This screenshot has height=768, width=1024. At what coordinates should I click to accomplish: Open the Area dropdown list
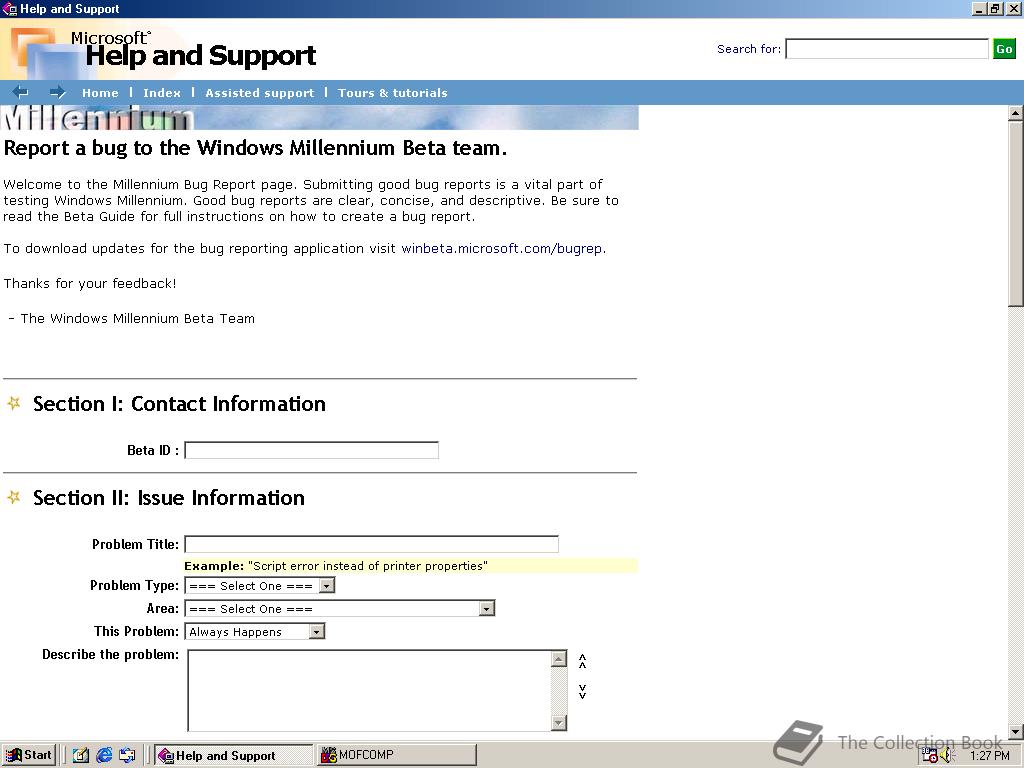(x=340, y=609)
